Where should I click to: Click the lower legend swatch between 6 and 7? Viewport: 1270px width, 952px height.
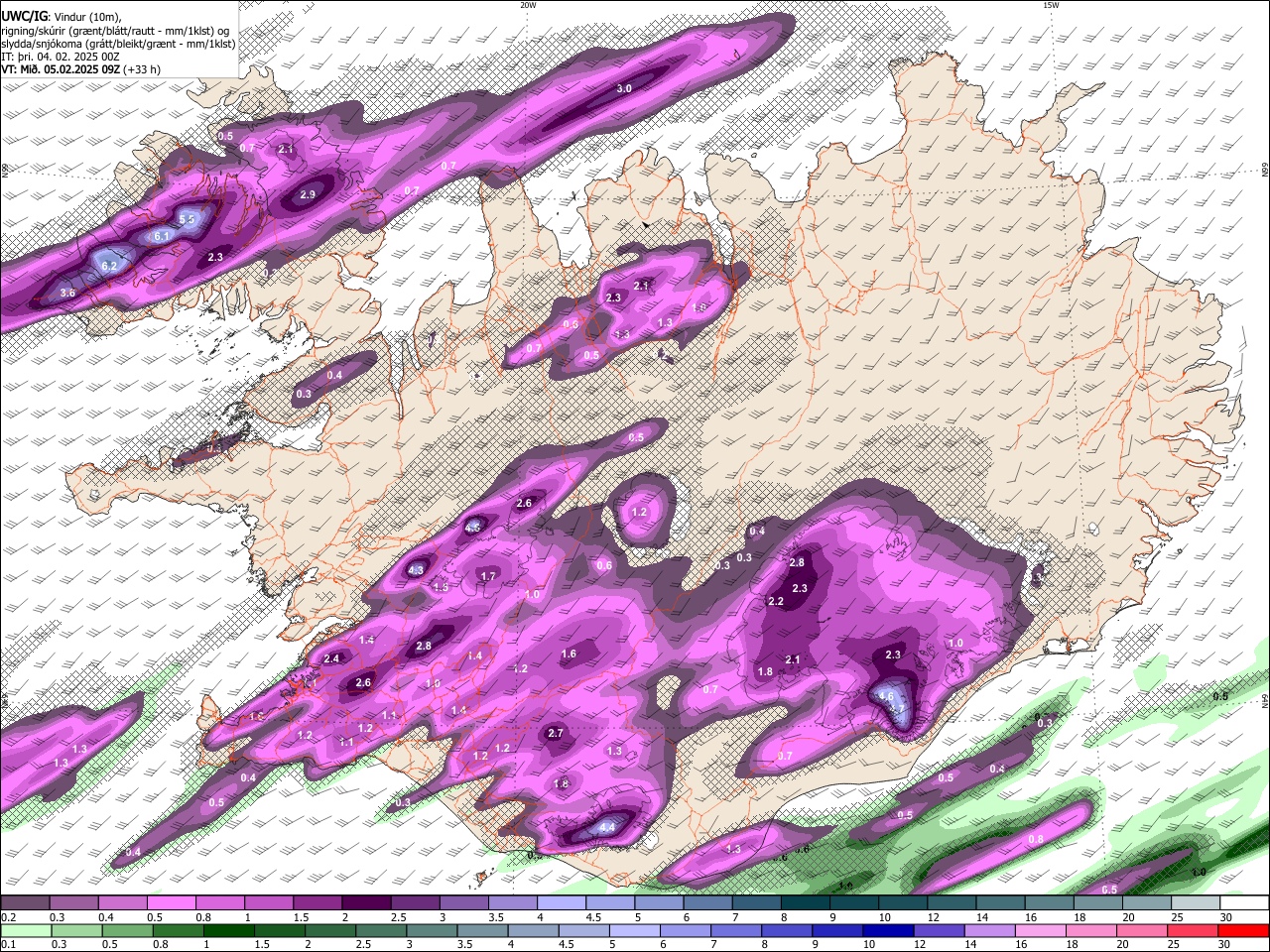click(x=685, y=930)
